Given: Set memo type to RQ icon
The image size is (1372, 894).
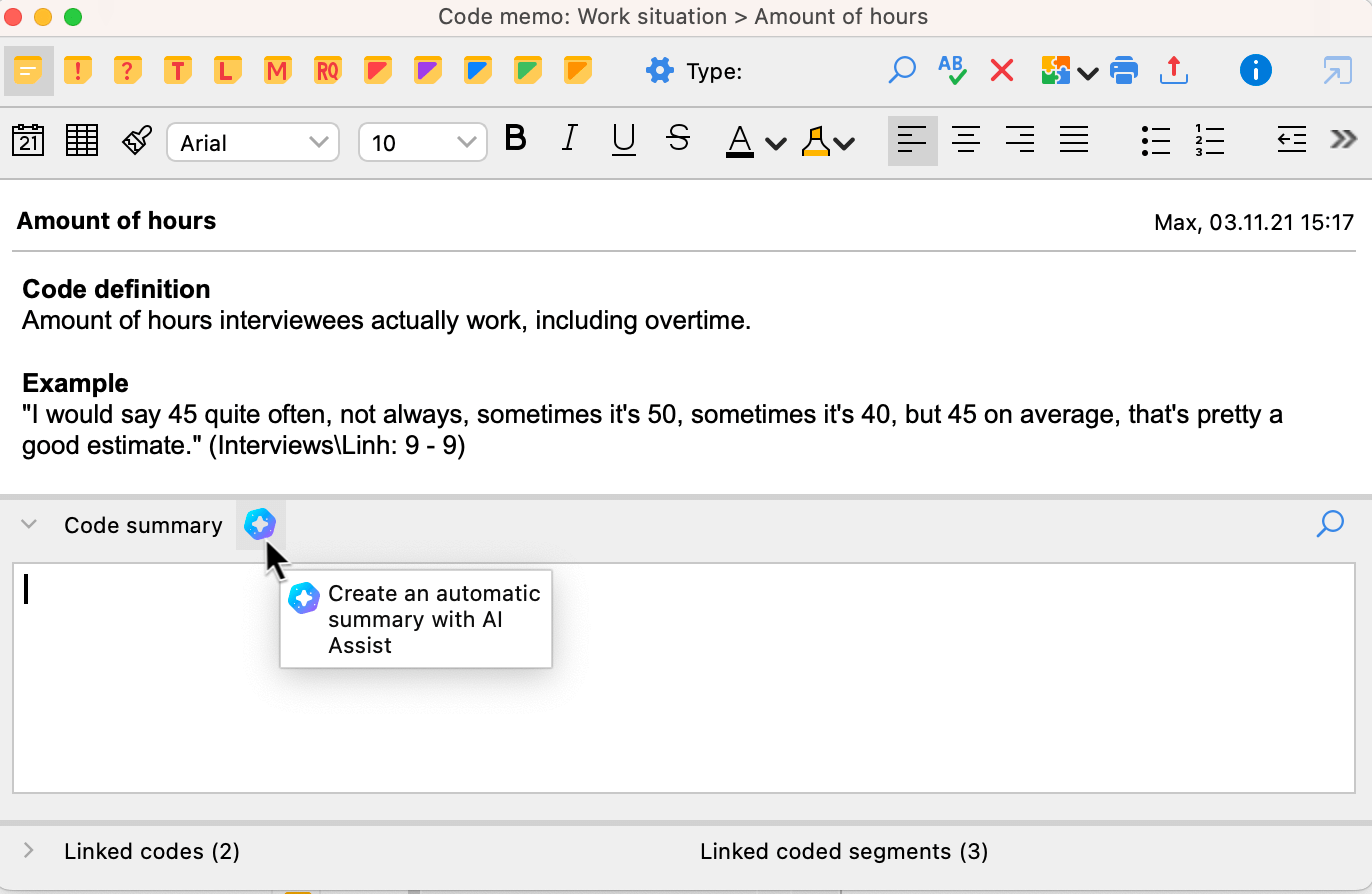Looking at the screenshot, I should point(327,71).
